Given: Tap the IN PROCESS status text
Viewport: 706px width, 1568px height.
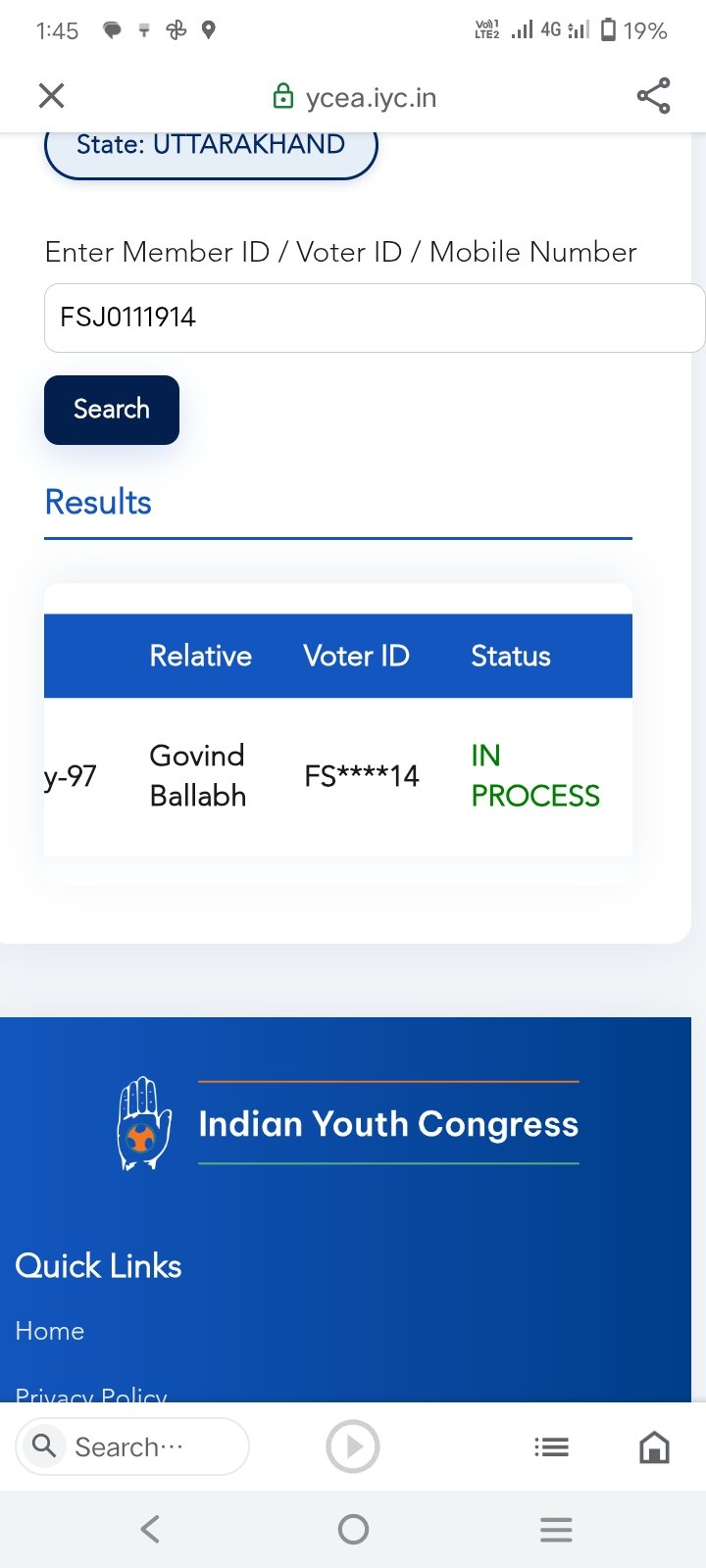Looking at the screenshot, I should (x=534, y=775).
